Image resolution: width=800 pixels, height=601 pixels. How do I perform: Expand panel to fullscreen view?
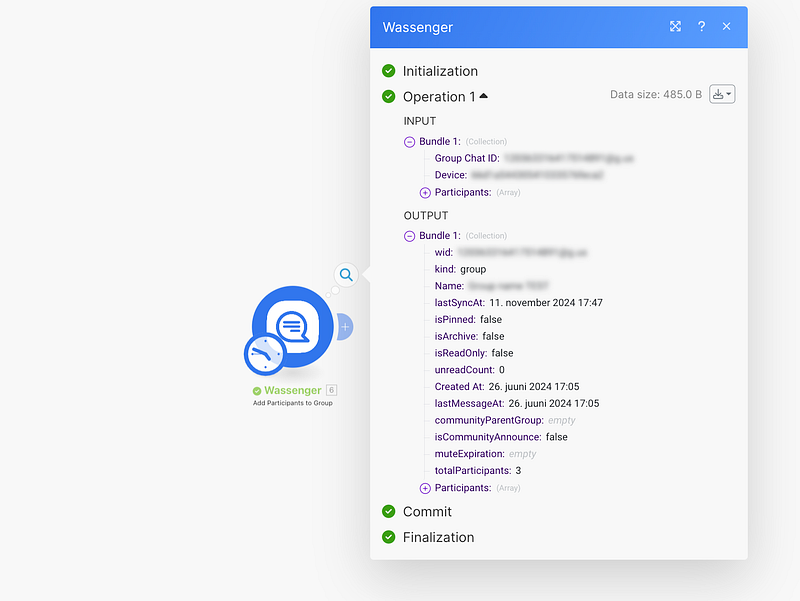coord(676,27)
